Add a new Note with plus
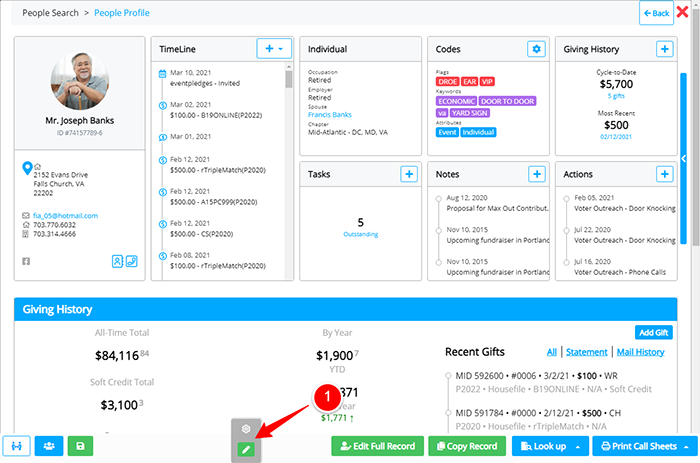The image size is (700, 463). click(x=537, y=174)
